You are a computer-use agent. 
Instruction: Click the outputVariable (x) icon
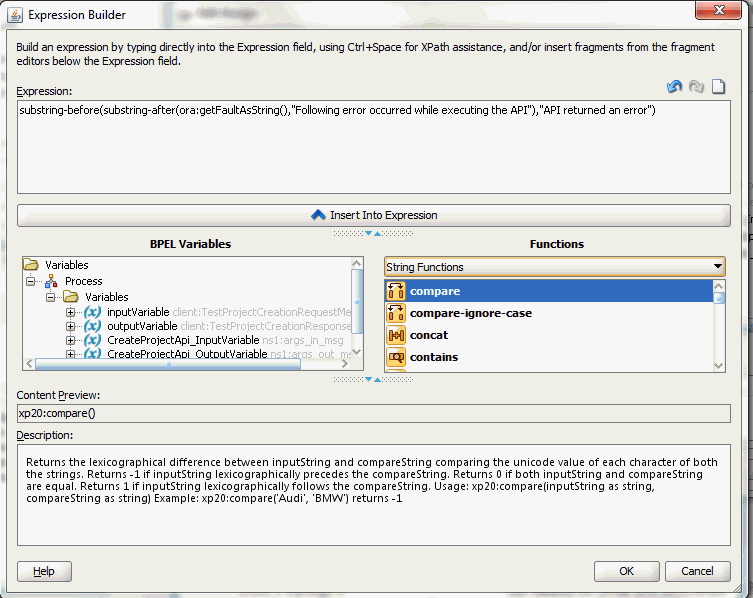click(x=92, y=326)
